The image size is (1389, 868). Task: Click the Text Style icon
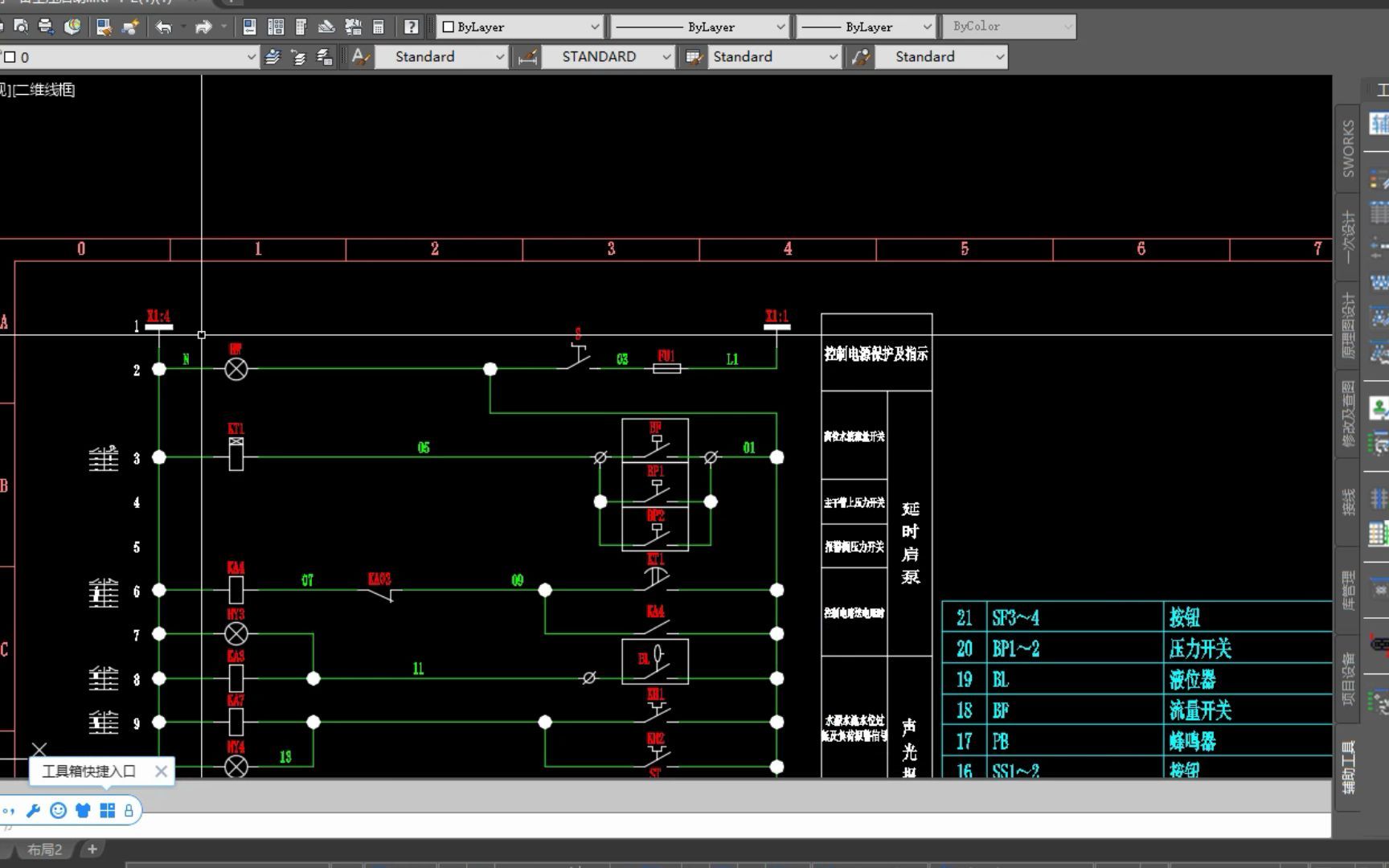click(360, 57)
